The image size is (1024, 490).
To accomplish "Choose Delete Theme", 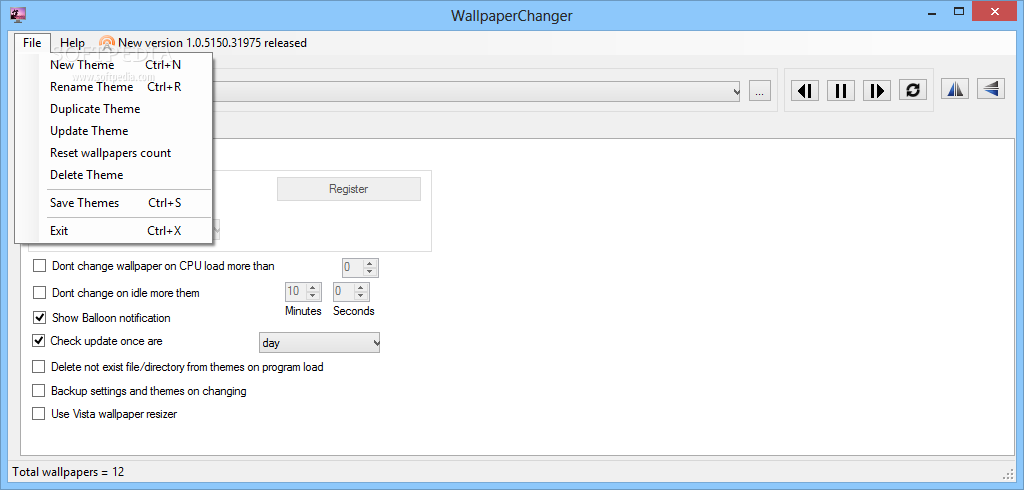I will 114,174.
